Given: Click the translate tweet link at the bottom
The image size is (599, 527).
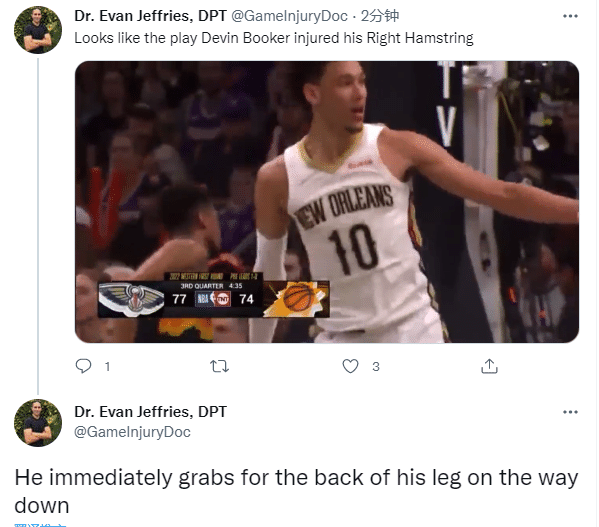Looking at the screenshot, I should pos(40,525).
